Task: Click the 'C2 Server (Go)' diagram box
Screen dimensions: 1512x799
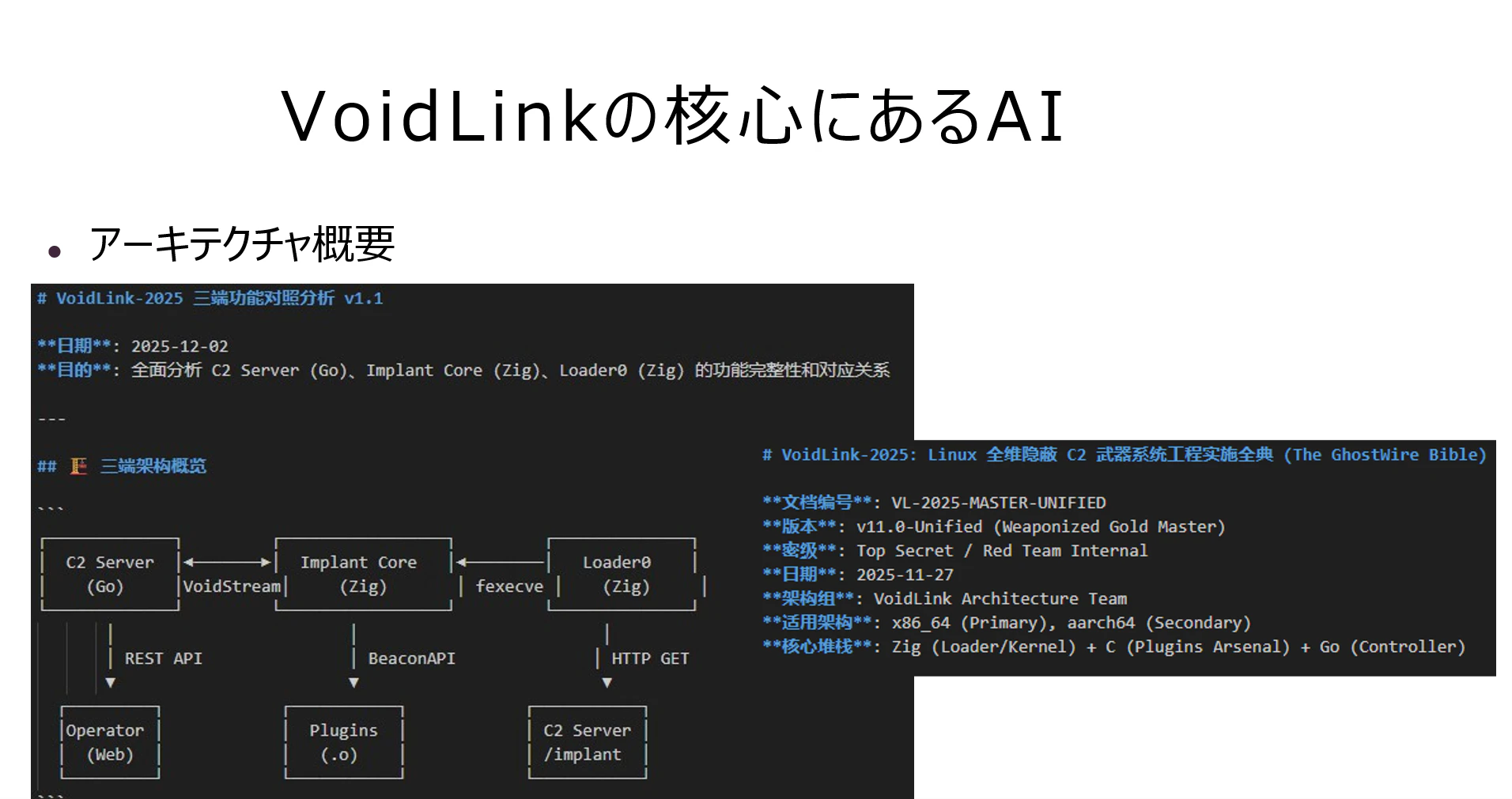Action: [x=110, y=575]
